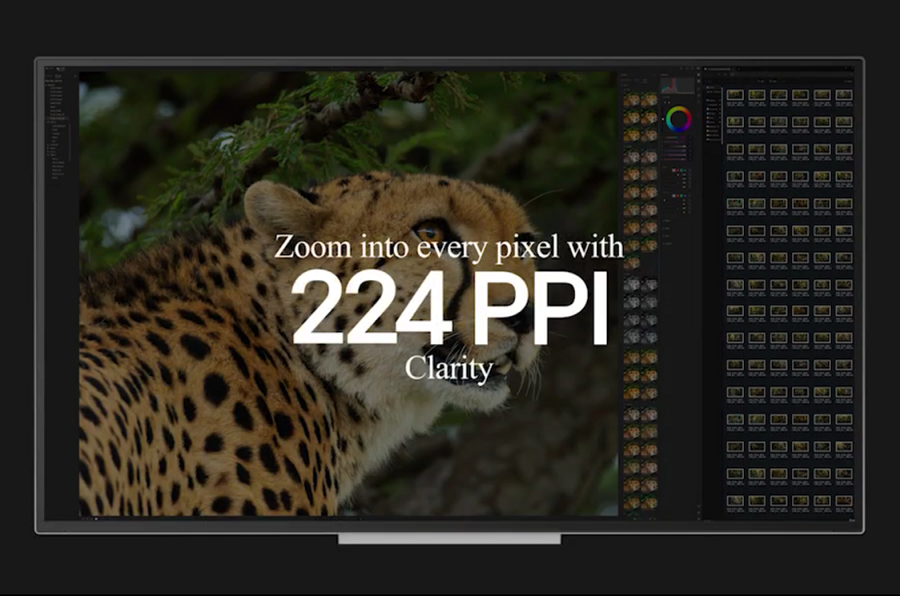900x596 pixels.
Task: Click the icon at window's top-left corner
Action: [x=47, y=68]
